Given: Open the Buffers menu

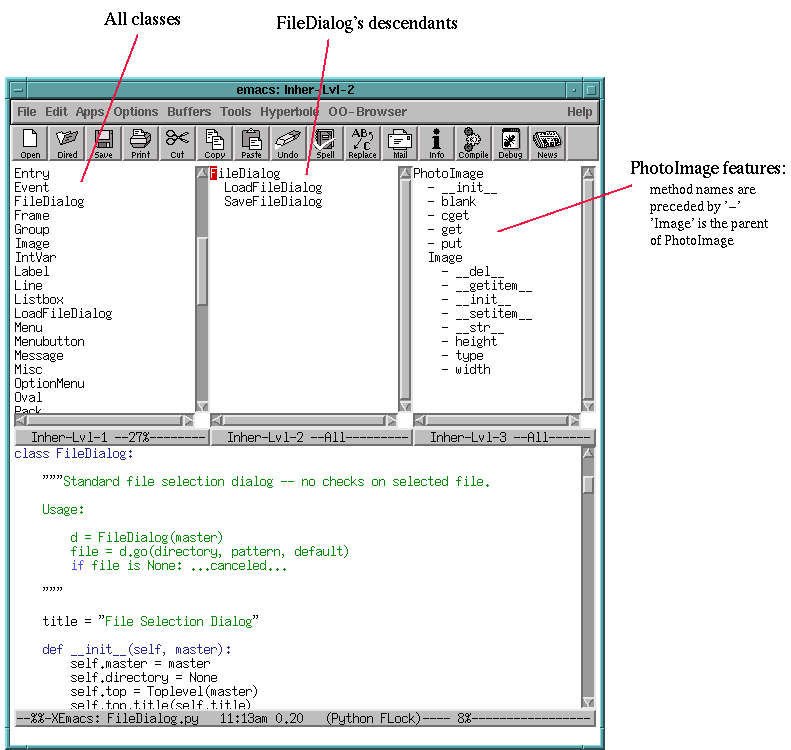Looking at the screenshot, I should coord(189,112).
